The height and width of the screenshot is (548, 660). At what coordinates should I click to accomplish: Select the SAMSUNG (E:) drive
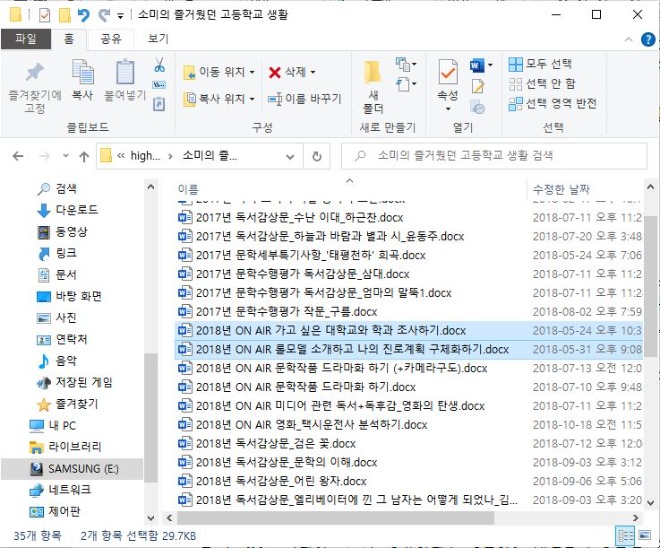pyautogui.click(x=72, y=468)
